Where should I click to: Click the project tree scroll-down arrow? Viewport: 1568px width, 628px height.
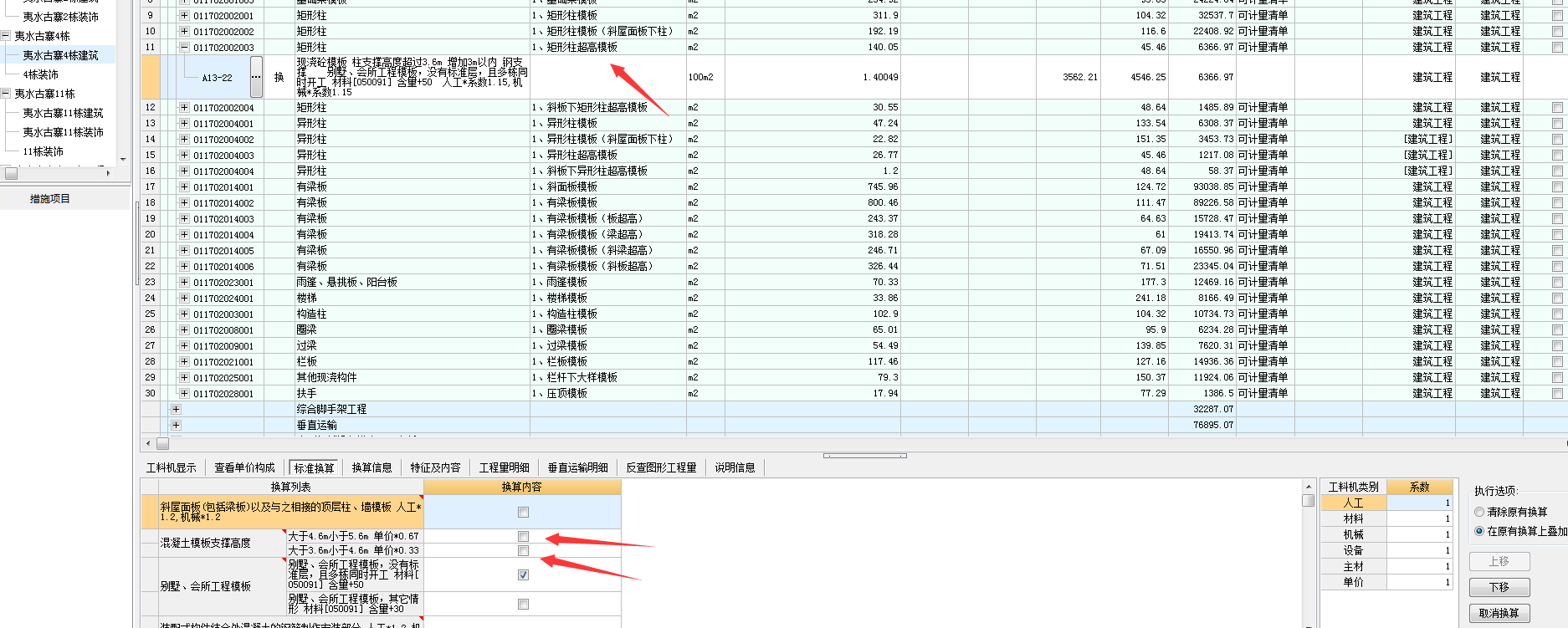pos(123,159)
